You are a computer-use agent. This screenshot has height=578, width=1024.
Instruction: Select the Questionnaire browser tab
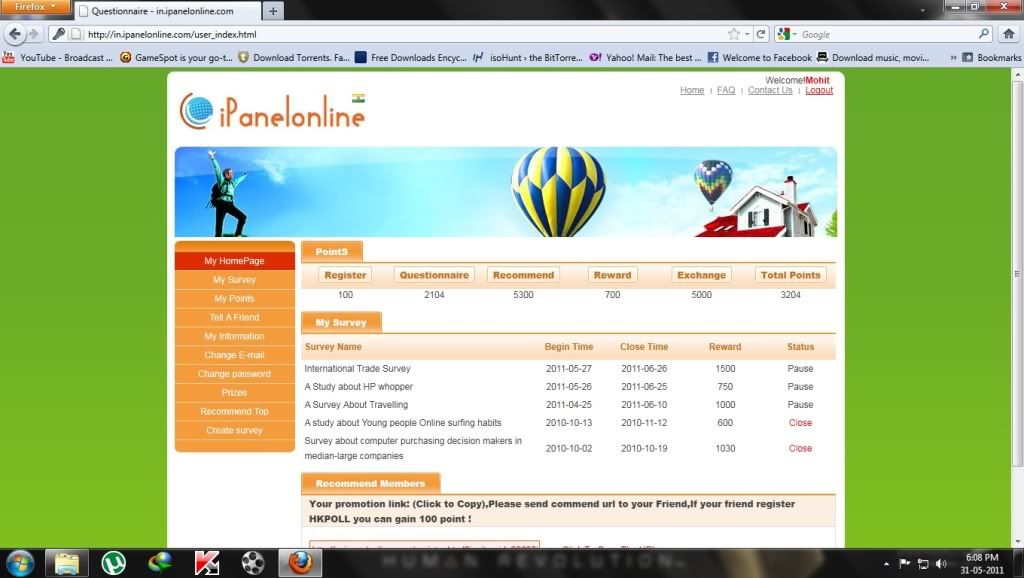(x=168, y=11)
